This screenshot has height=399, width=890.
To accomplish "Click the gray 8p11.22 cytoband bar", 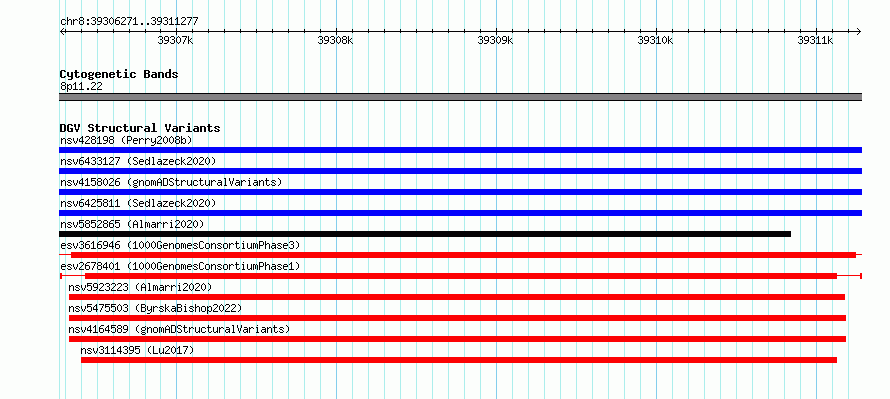I will tap(460, 97).
